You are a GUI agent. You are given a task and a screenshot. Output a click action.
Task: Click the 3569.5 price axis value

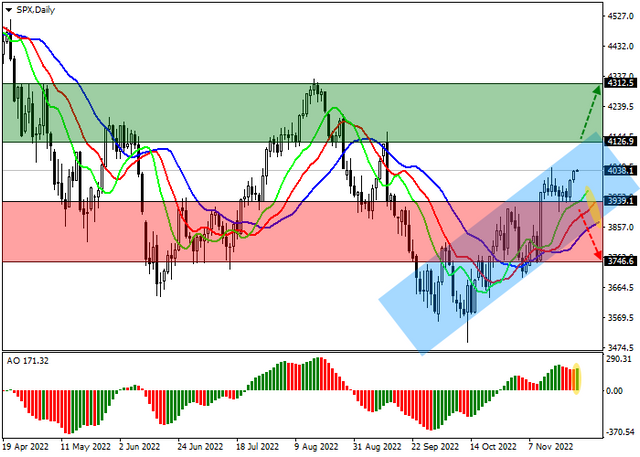click(x=620, y=318)
